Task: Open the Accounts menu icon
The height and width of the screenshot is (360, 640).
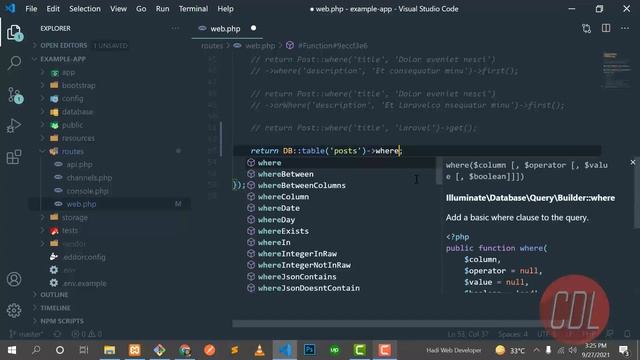Action: pos(14,279)
